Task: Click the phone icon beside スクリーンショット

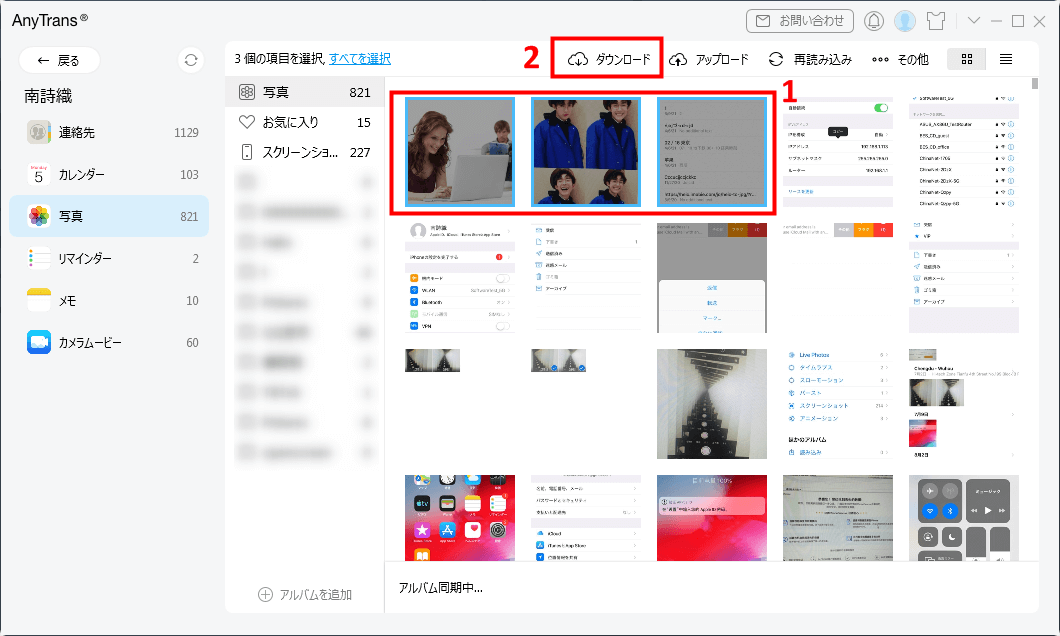Action: [247, 152]
